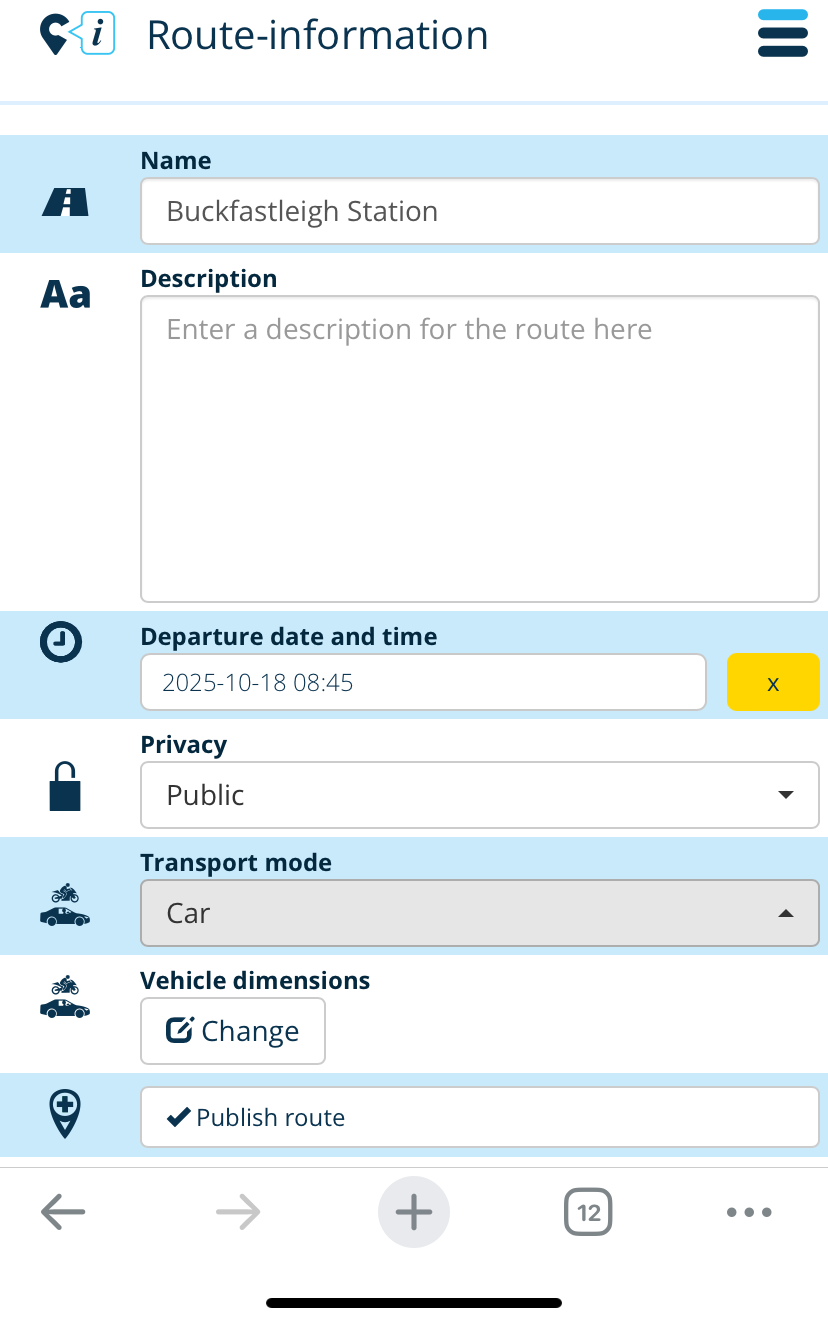
Task: Clear departure date with yellow x button
Action: (773, 683)
